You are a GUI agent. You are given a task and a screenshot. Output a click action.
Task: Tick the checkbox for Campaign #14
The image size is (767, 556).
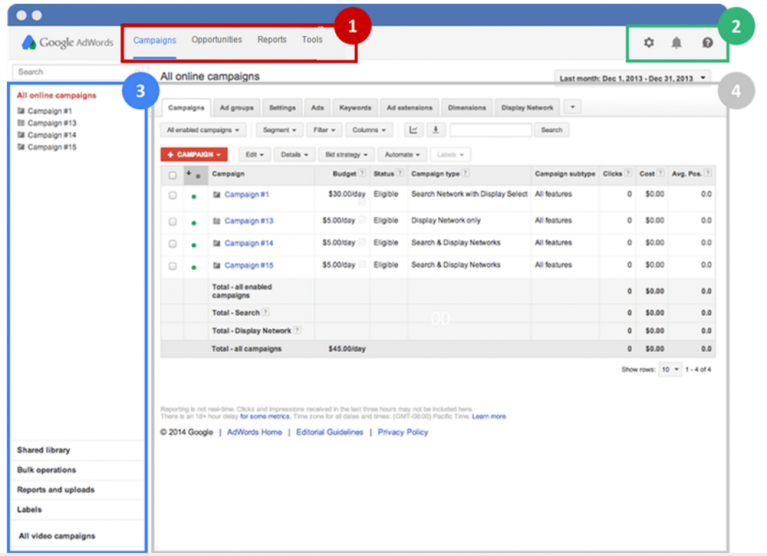point(172,244)
